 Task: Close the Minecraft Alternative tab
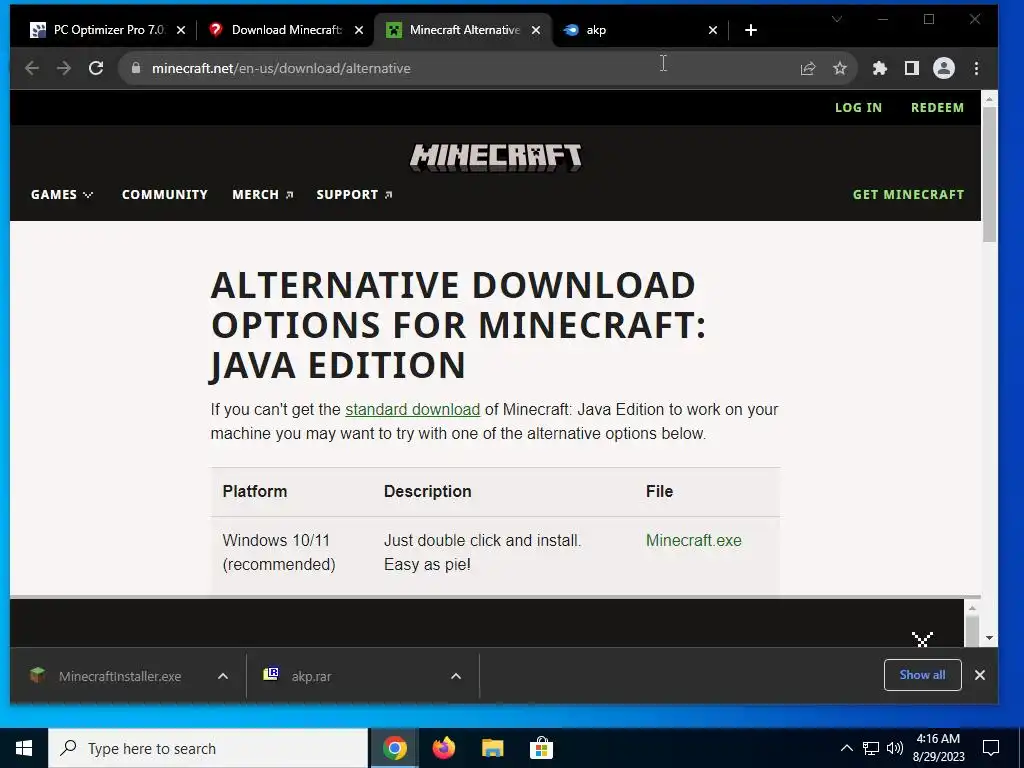click(536, 30)
